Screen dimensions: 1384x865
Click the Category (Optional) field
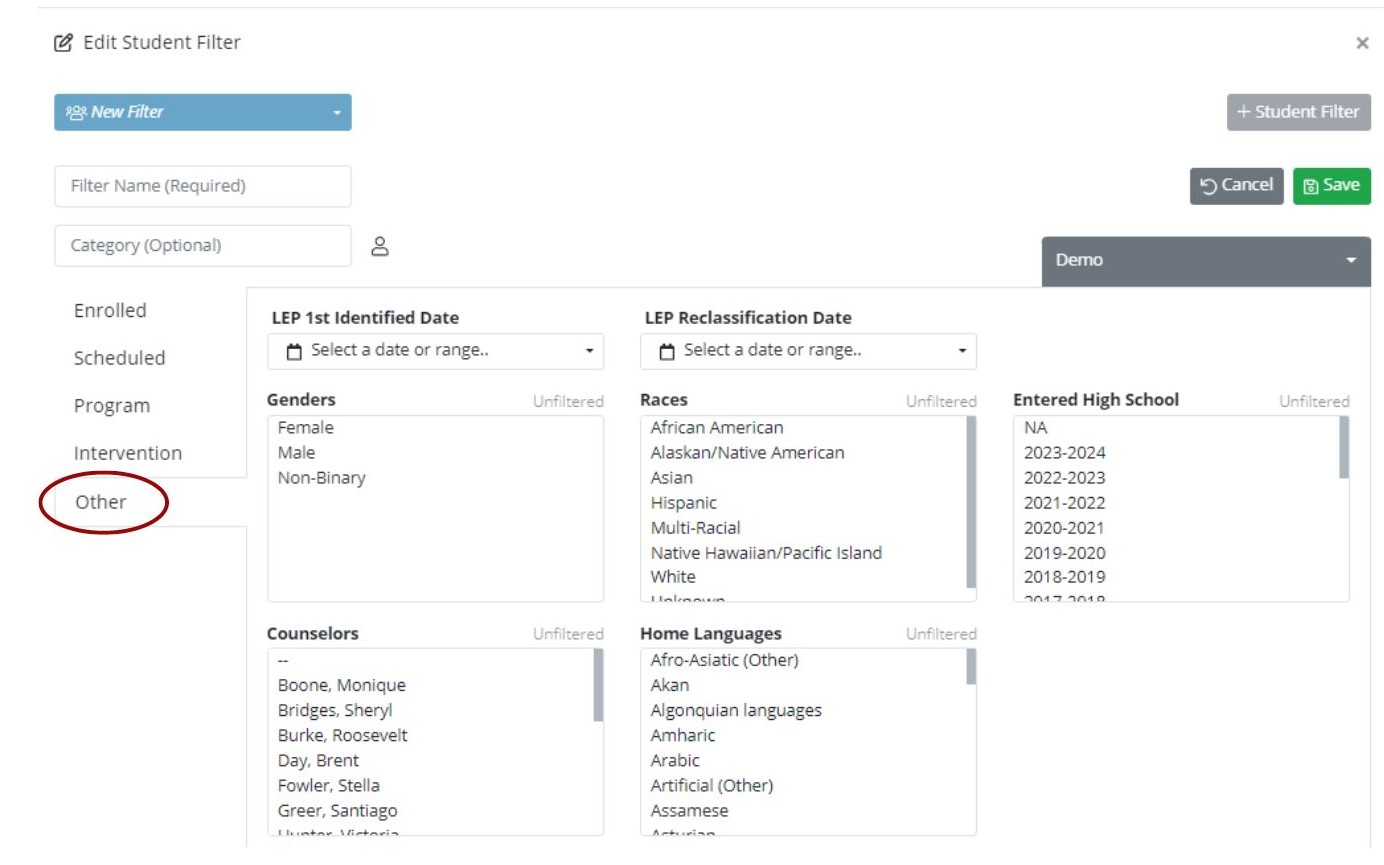(x=203, y=246)
